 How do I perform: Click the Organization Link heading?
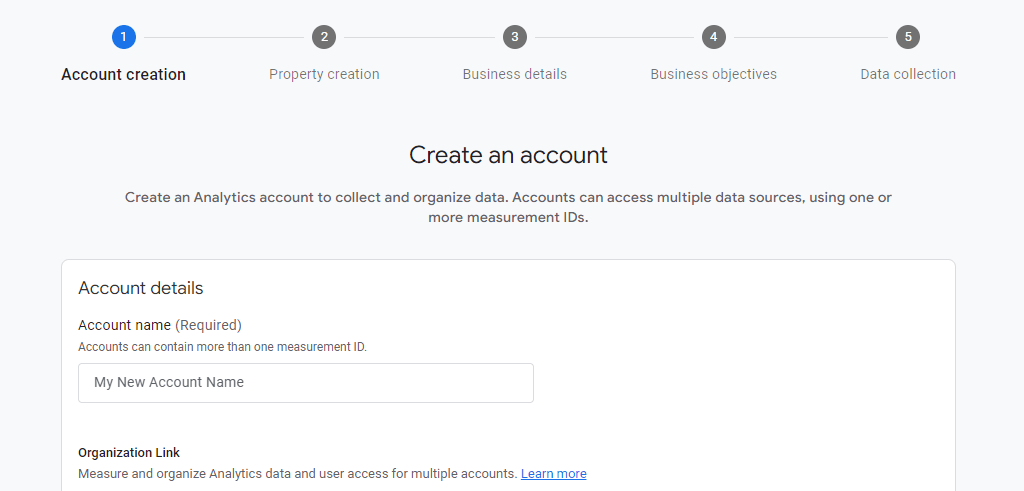tap(129, 452)
